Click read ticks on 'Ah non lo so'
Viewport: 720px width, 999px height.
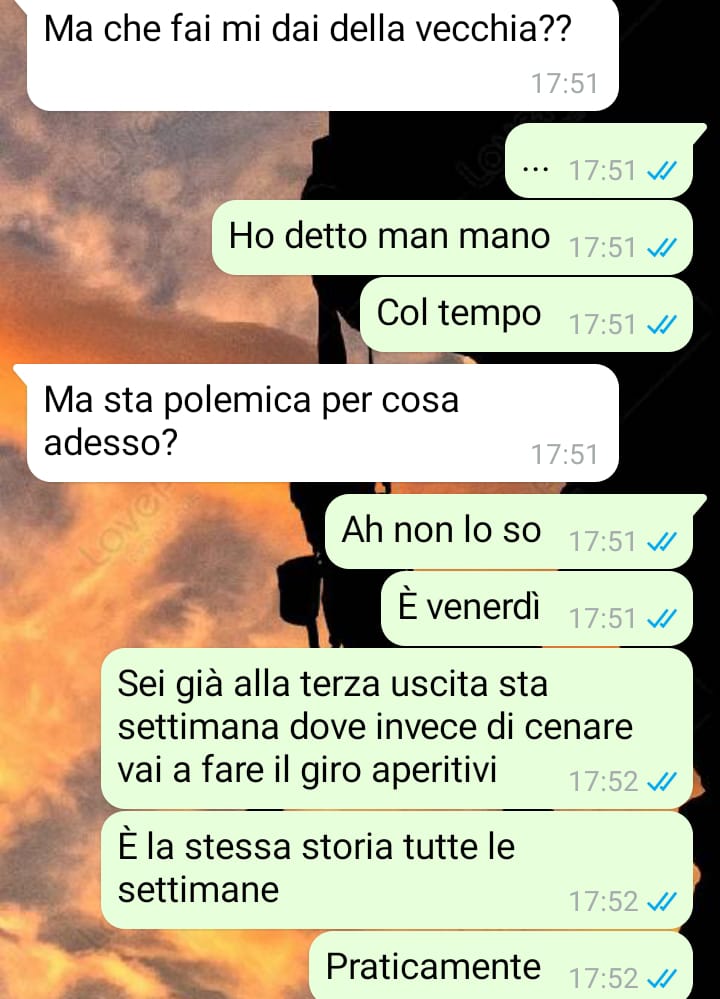click(661, 542)
